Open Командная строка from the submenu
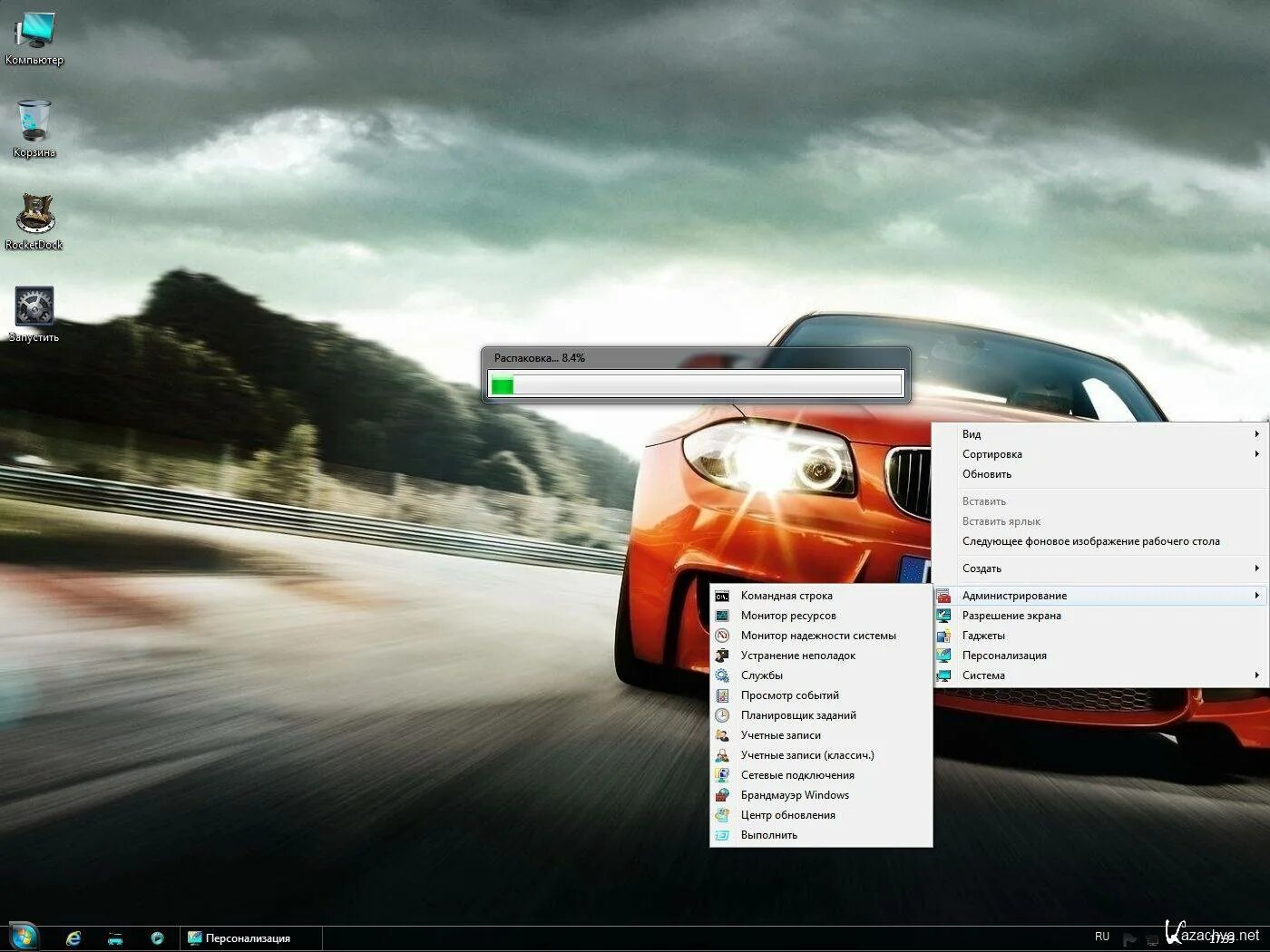This screenshot has width=1270, height=952. coord(821,596)
